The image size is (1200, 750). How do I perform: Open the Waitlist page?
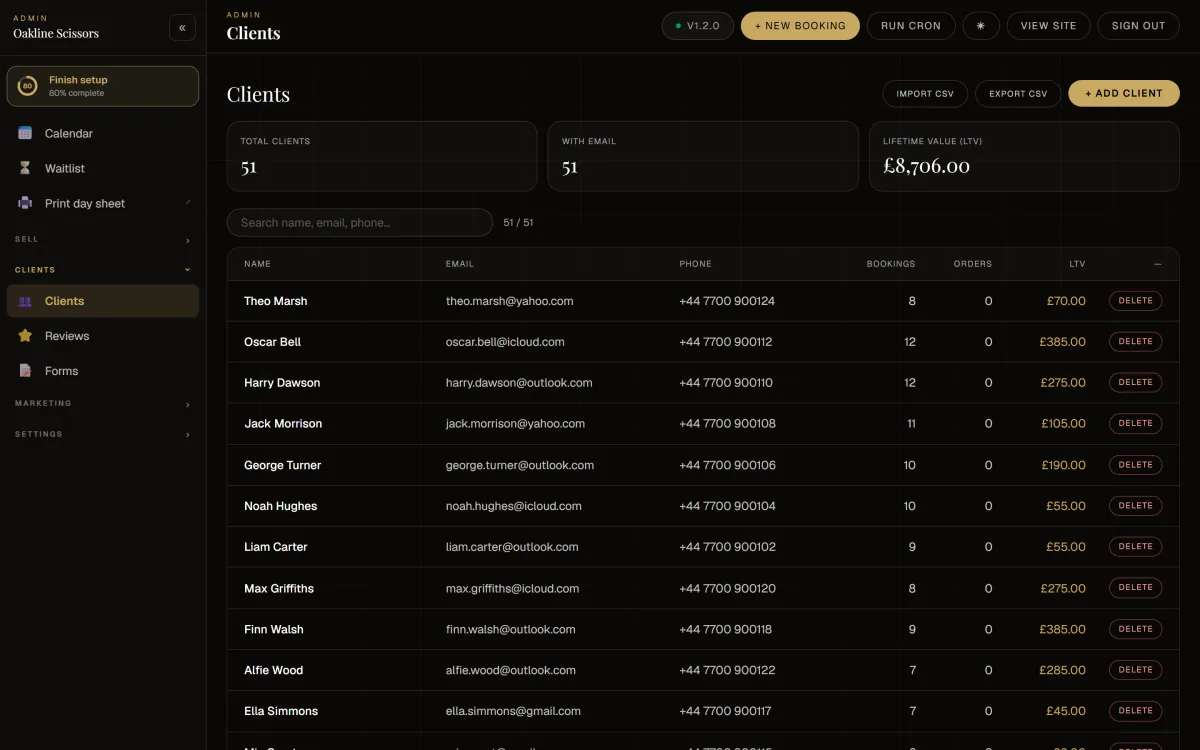[x=103, y=168]
